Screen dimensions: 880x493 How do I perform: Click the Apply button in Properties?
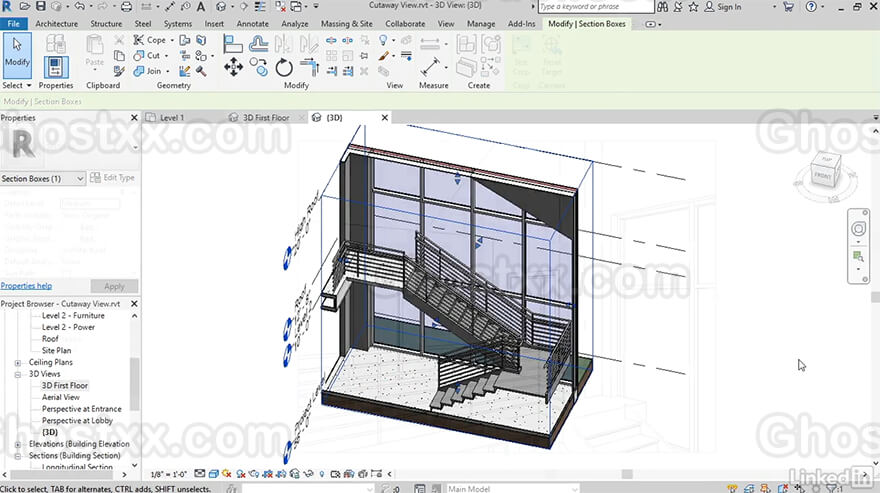(114, 286)
